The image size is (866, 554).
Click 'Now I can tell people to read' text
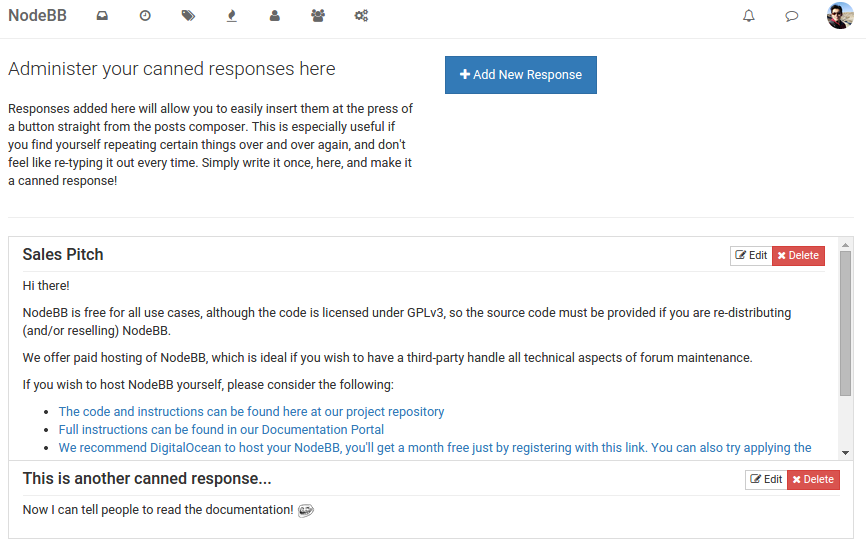coord(158,510)
